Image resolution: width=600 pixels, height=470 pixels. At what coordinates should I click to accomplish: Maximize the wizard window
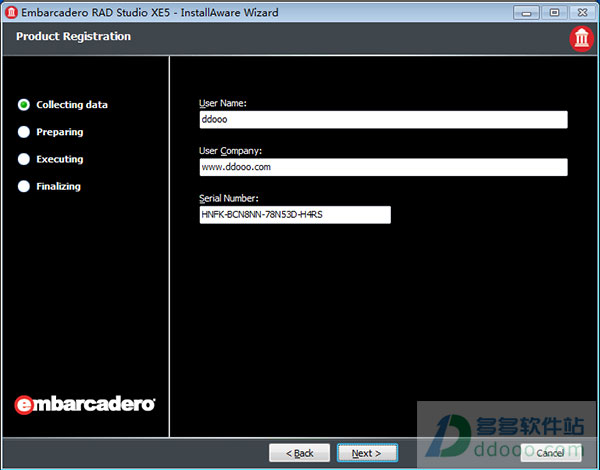(x=554, y=13)
